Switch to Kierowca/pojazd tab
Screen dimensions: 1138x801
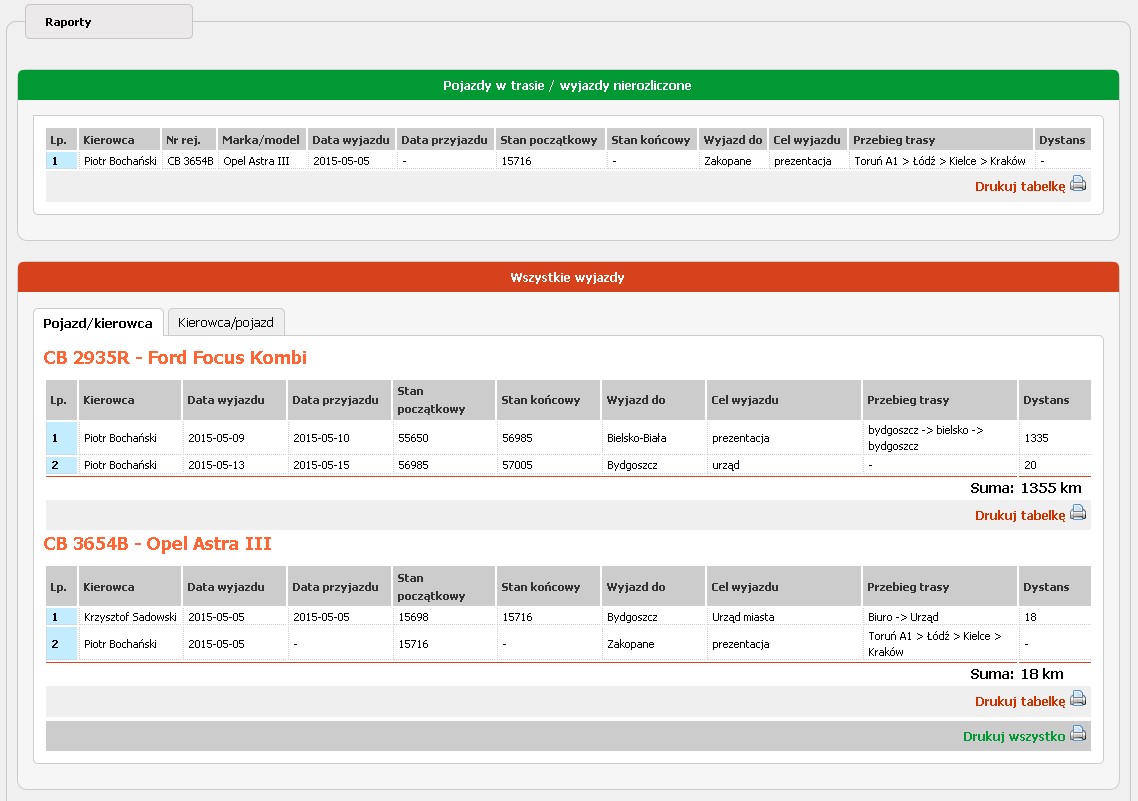click(x=226, y=322)
